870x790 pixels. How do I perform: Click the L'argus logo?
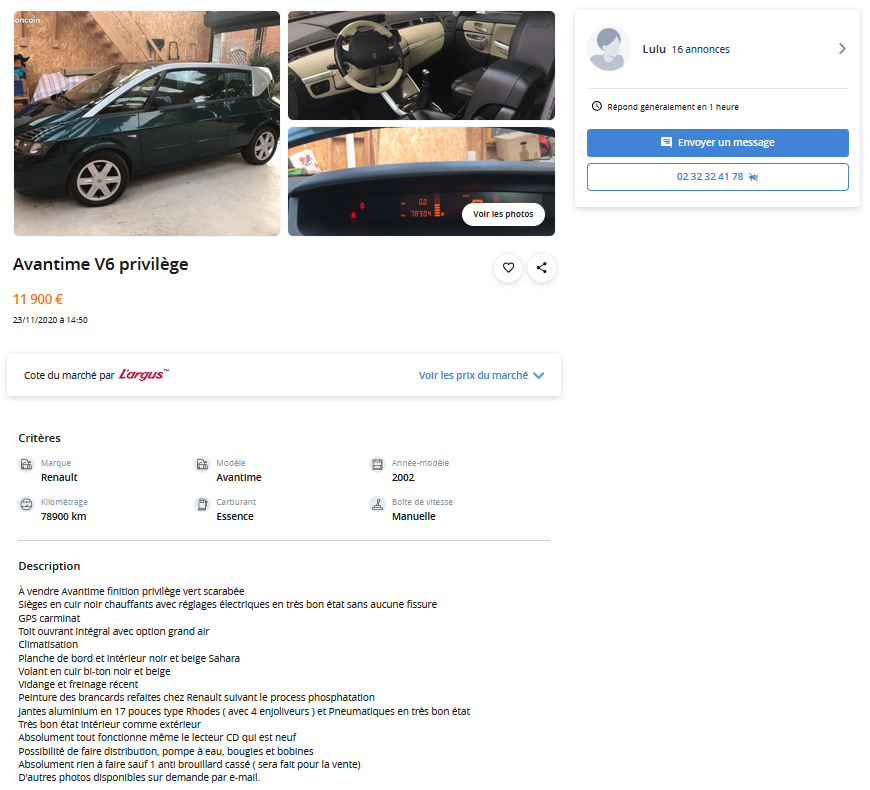coord(143,375)
